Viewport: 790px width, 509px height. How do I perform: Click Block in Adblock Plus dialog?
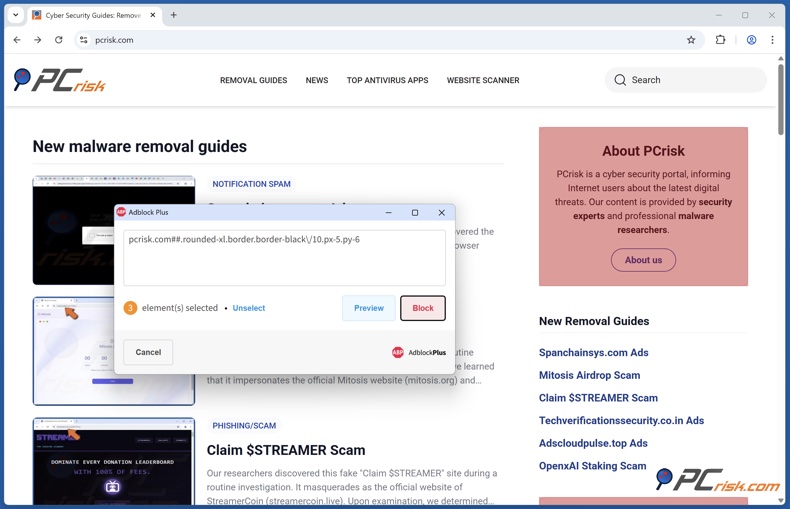click(x=423, y=308)
